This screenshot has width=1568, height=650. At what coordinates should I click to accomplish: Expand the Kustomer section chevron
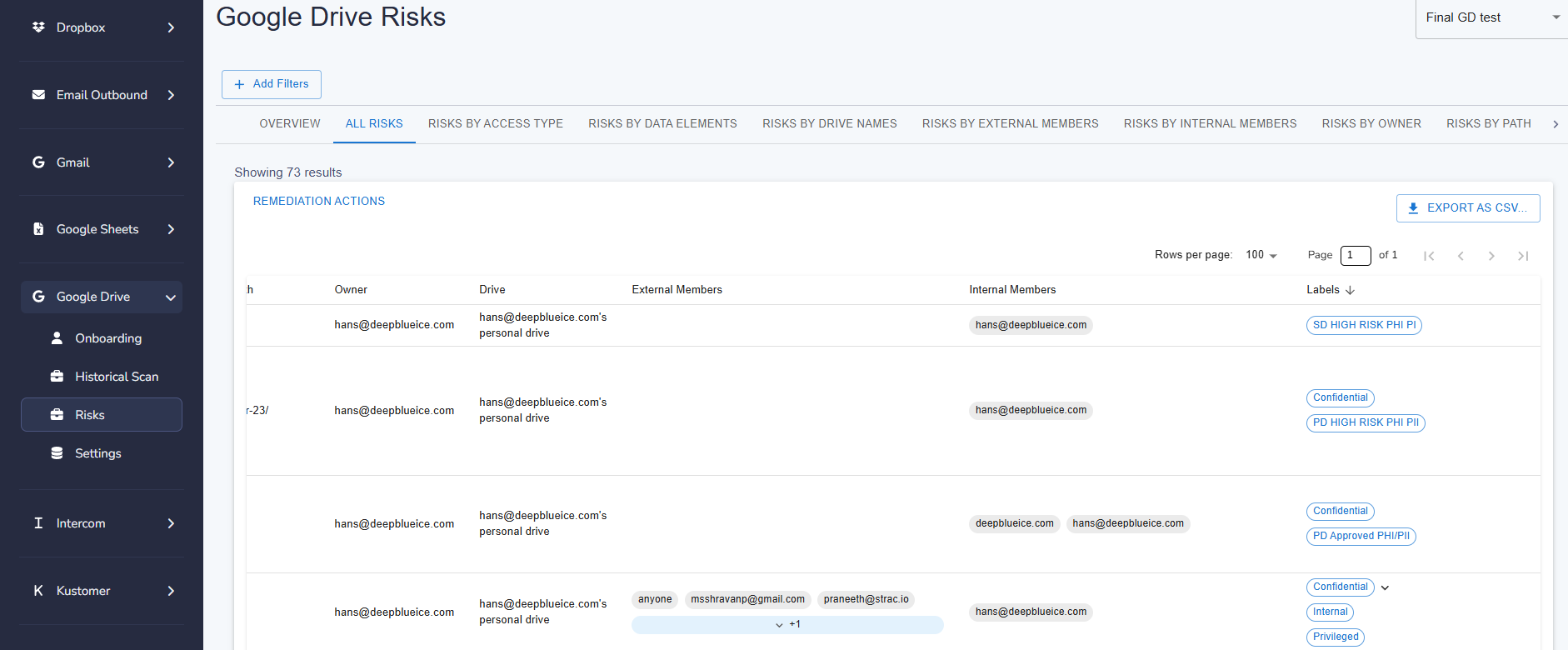pyautogui.click(x=171, y=591)
